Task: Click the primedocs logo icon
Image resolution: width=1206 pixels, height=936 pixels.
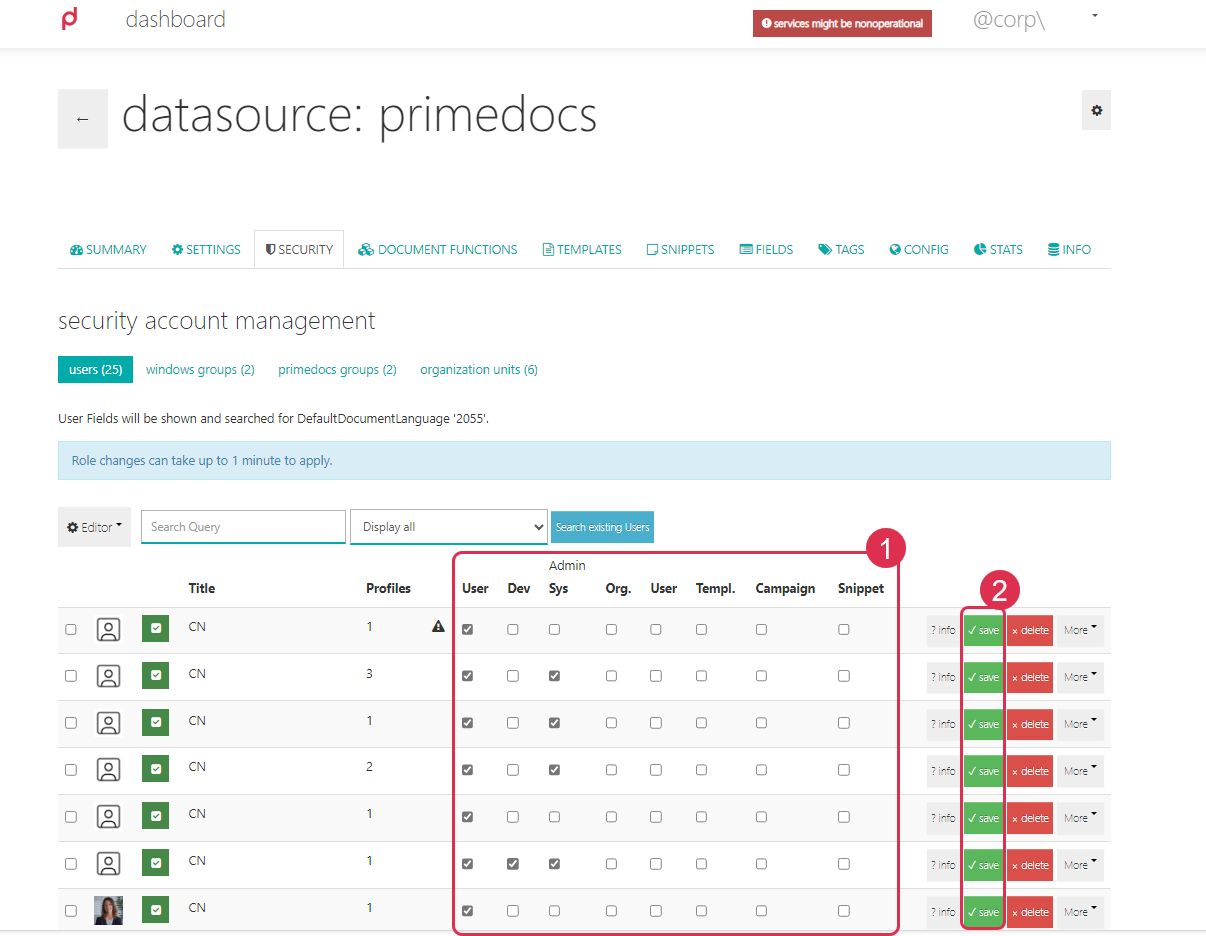Action: pos(69,19)
